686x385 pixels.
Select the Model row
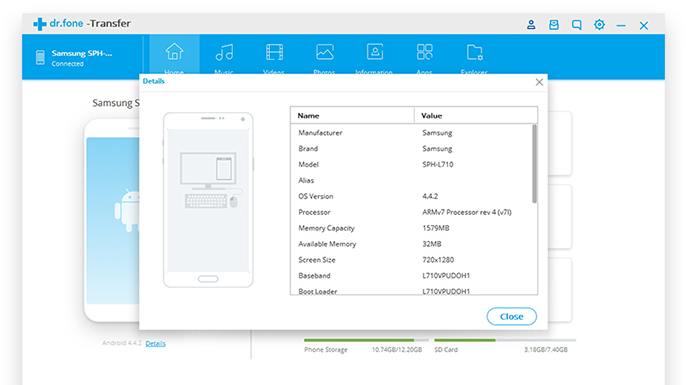411,164
